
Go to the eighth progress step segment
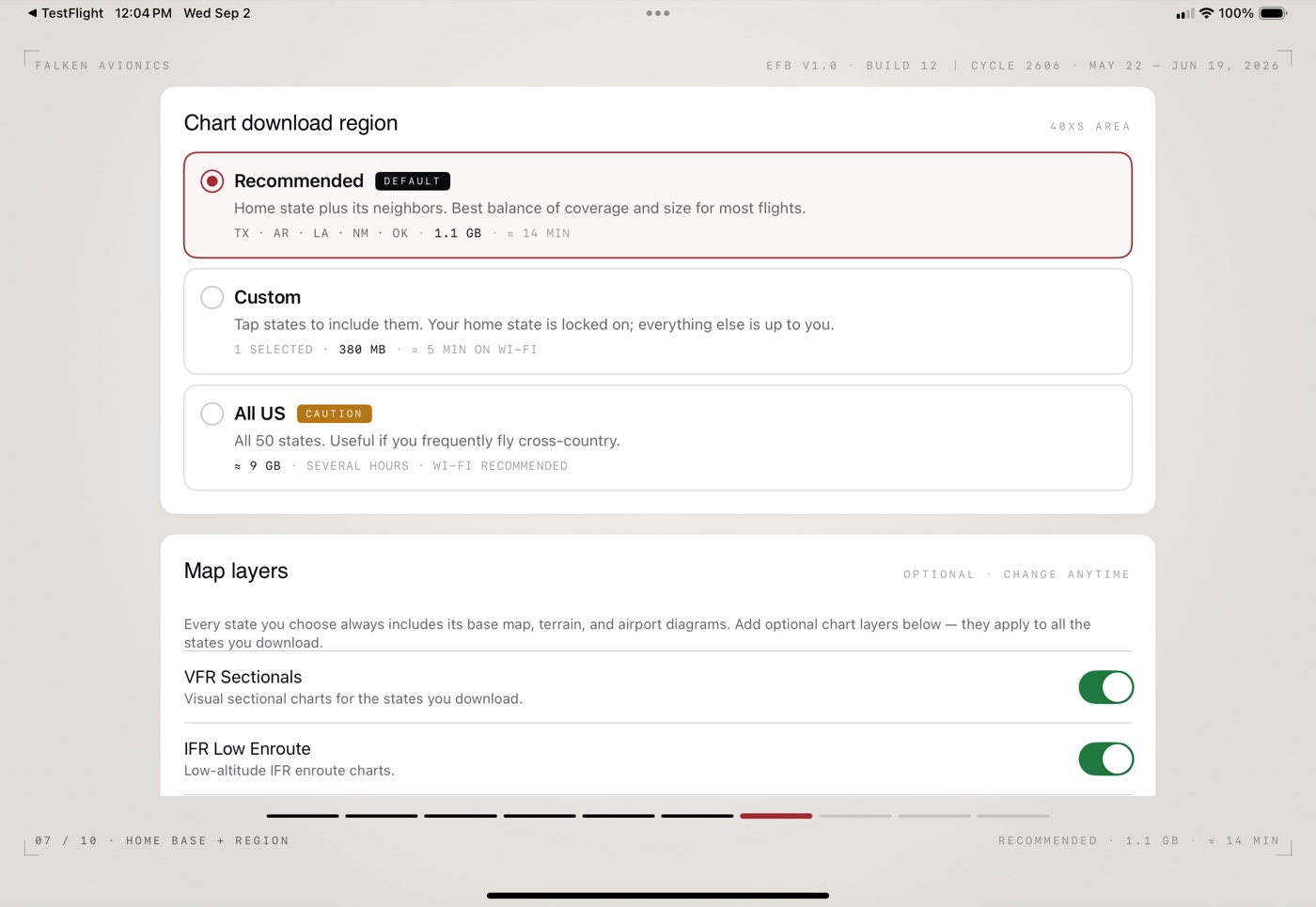(x=855, y=816)
